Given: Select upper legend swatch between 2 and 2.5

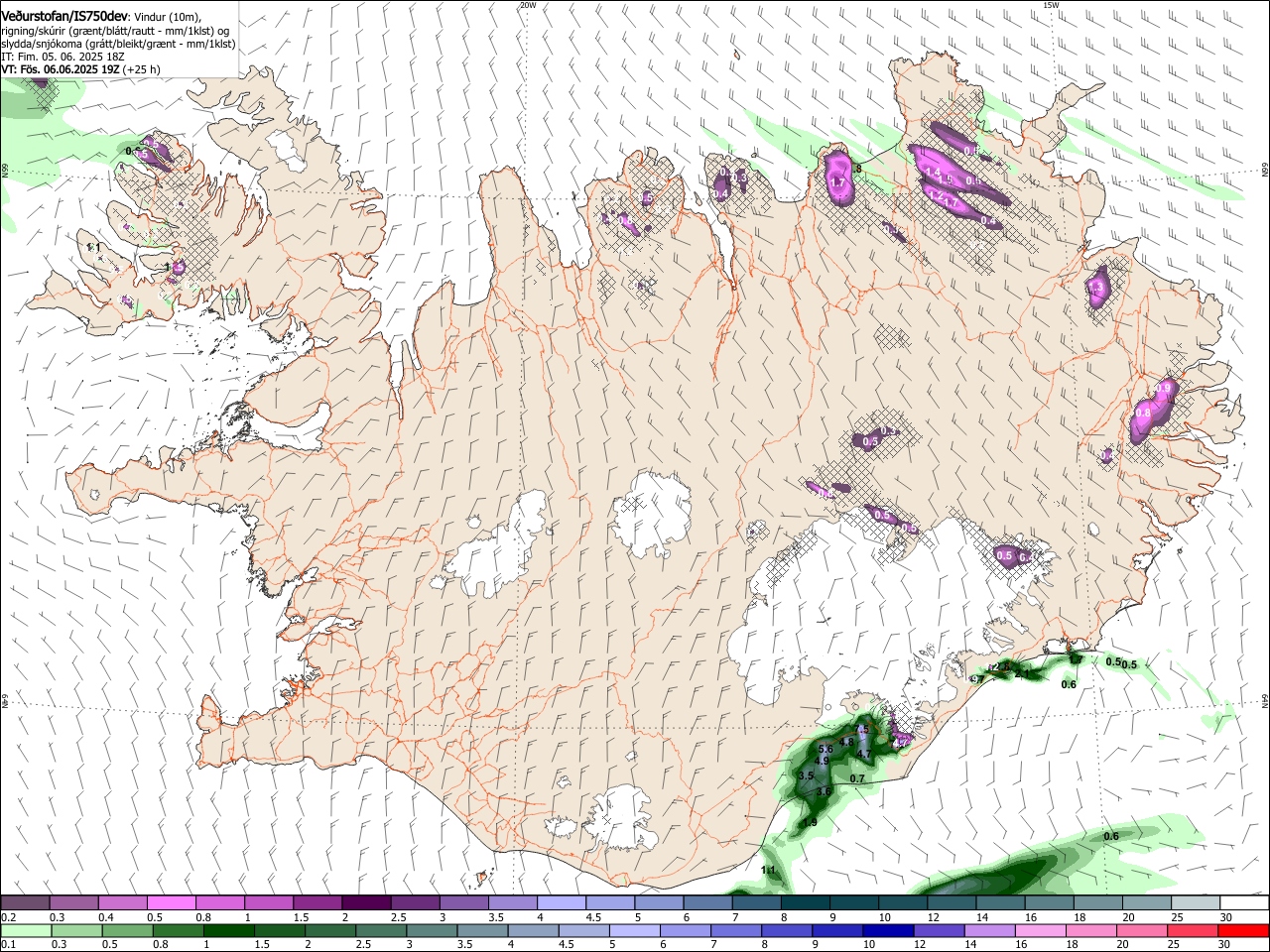Looking at the screenshot, I should tap(366, 903).
